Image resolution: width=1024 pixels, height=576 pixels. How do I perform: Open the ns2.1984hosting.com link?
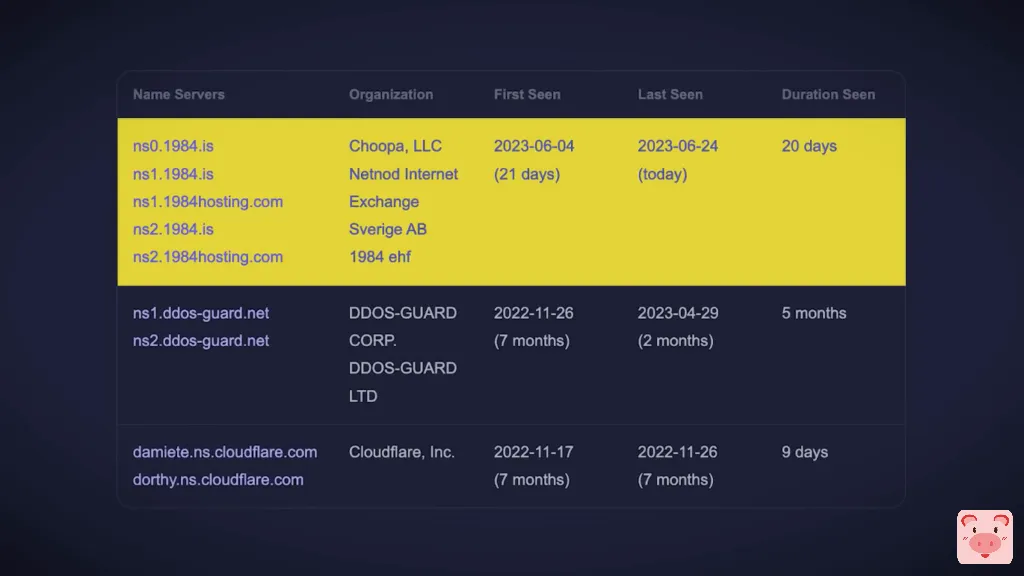[x=208, y=257]
